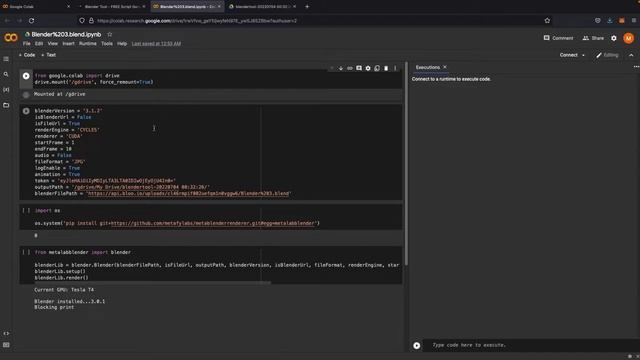Open the cell editor settings gear

(x=368, y=68)
